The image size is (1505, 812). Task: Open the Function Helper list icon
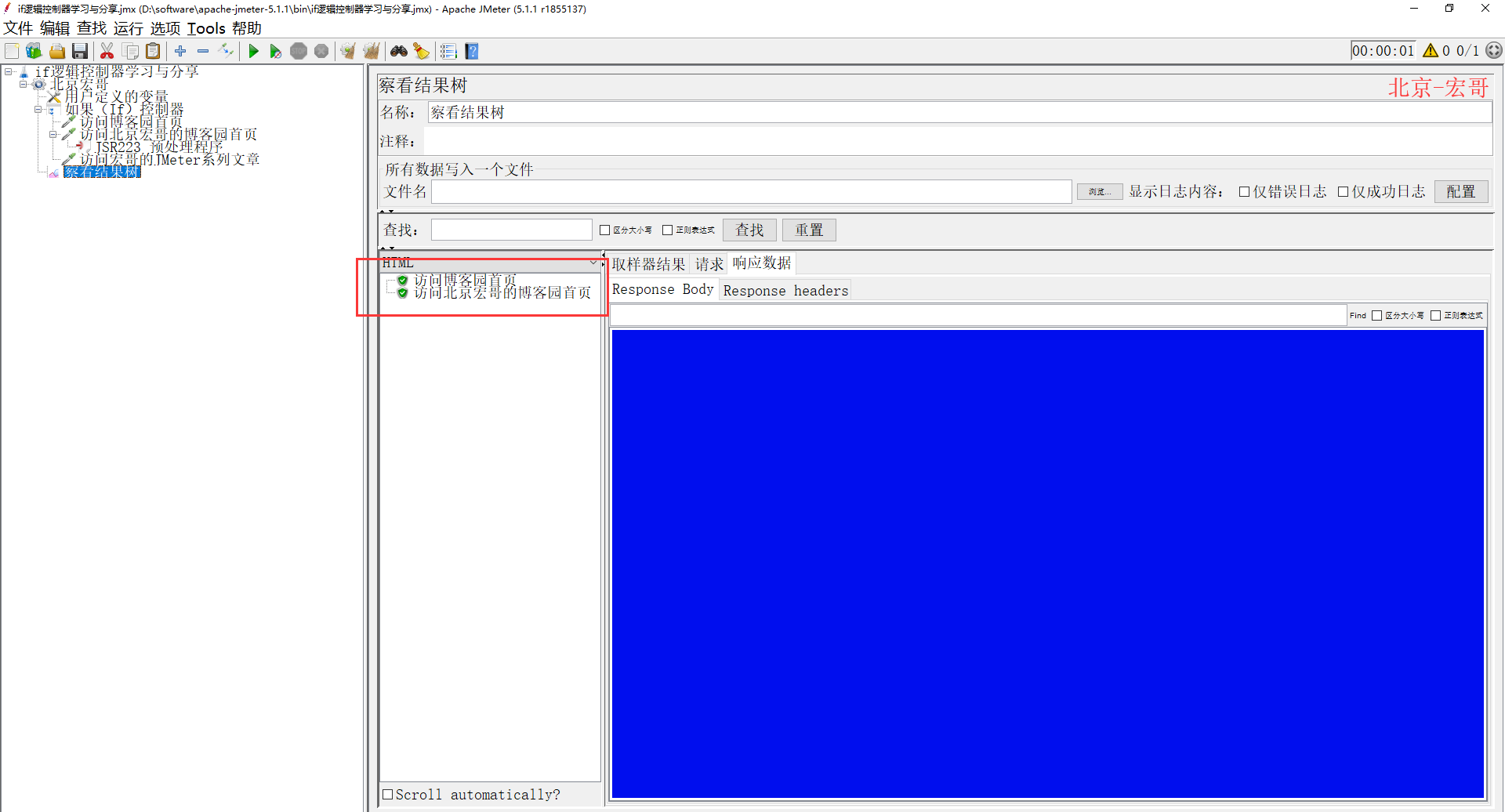(448, 51)
